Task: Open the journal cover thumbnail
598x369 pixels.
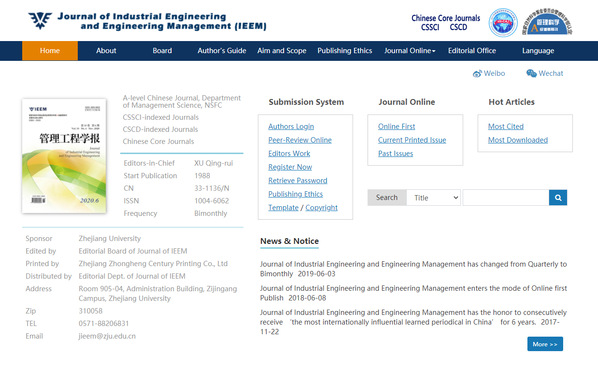Action: click(x=64, y=156)
